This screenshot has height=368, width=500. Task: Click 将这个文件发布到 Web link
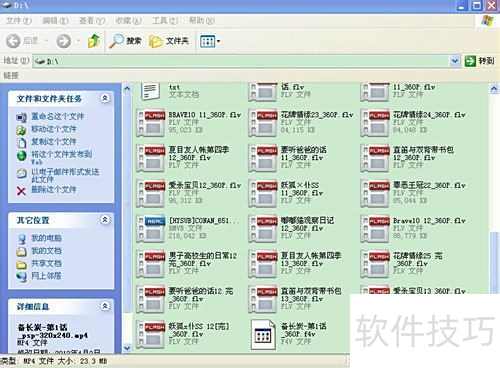(62, 158)
